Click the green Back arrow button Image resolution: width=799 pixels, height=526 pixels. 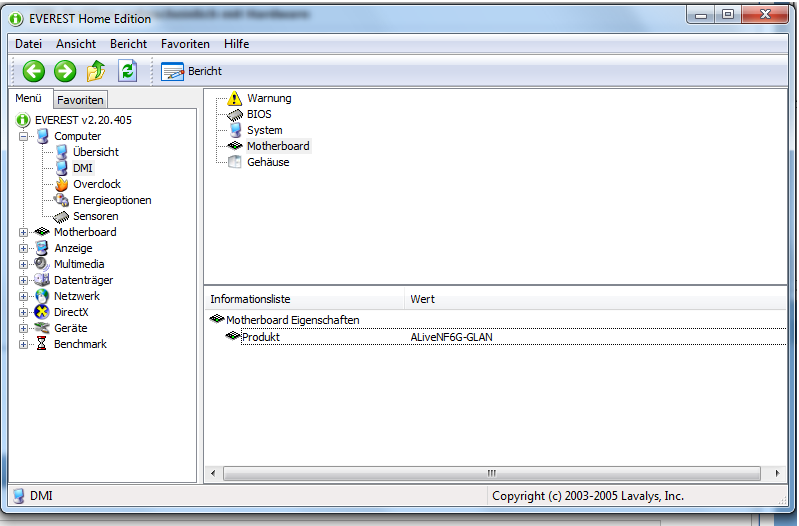click(x=34, y=71)
